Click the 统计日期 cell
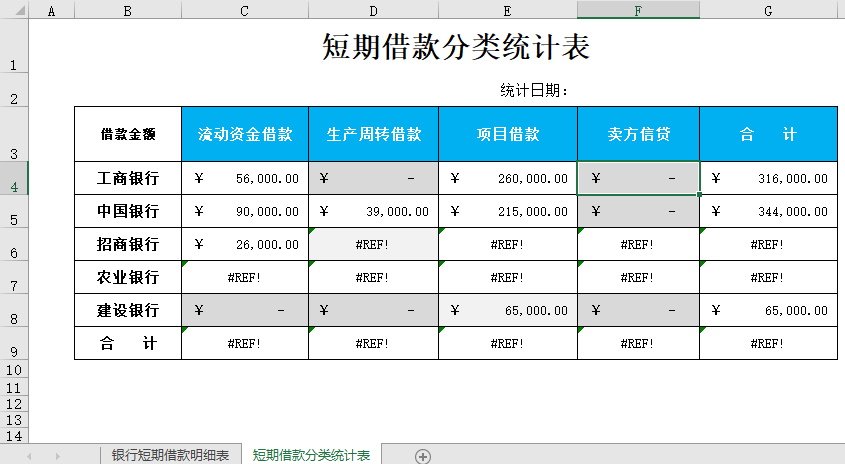Image resolution: width=845 pixels, height=464 pixels. coord(535,91)
